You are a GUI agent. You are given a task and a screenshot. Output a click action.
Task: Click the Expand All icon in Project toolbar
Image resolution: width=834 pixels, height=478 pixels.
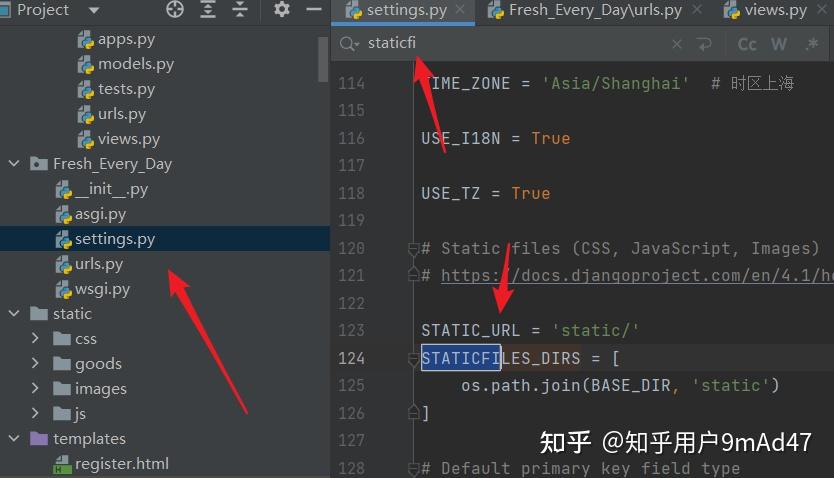(x=208, y=9)
